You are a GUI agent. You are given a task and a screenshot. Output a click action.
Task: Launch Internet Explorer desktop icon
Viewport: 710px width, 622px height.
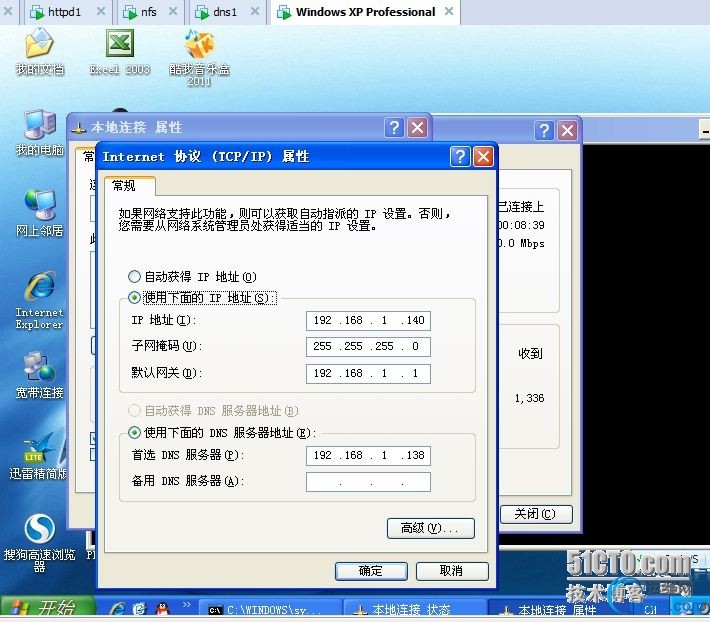pyautogui.click(x=39, y=300)
